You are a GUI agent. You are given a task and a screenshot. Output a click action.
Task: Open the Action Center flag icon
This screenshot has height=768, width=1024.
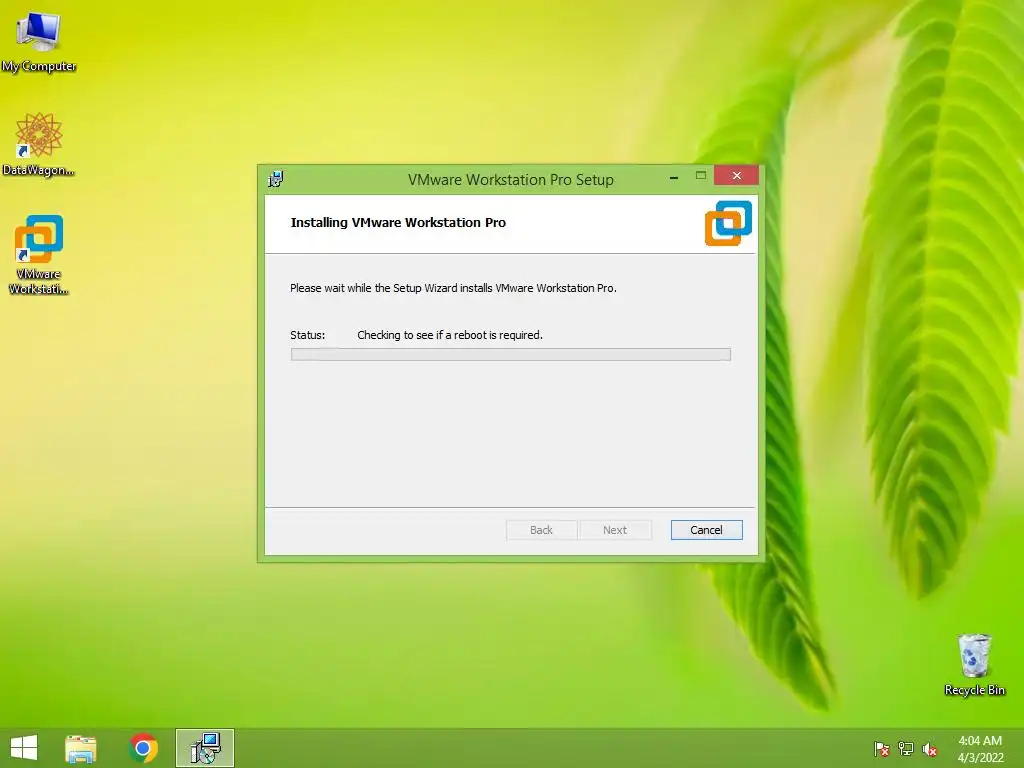click(x=882, y=749)
